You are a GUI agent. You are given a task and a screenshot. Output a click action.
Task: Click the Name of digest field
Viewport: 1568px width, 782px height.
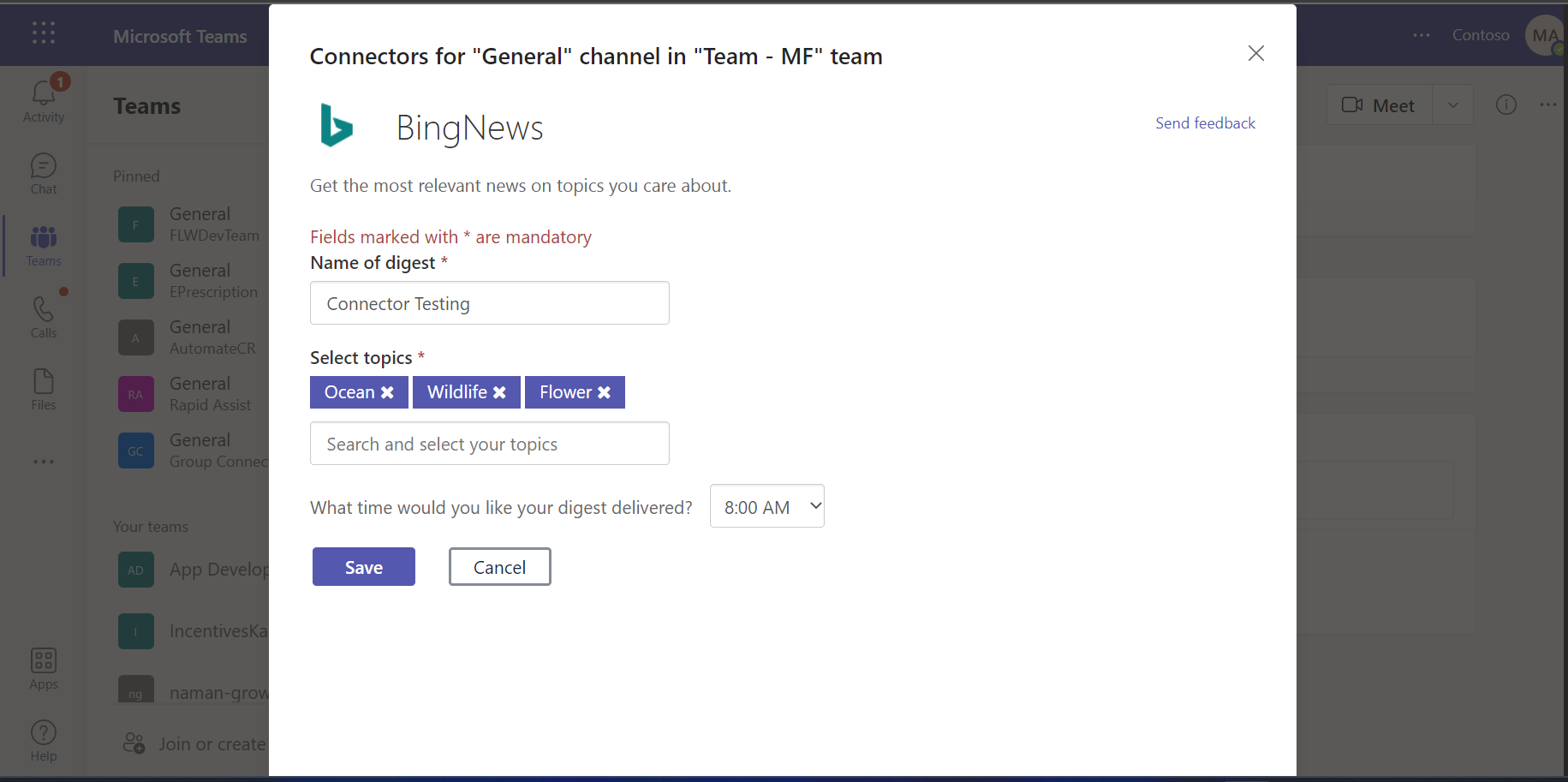tap(490, 303)
